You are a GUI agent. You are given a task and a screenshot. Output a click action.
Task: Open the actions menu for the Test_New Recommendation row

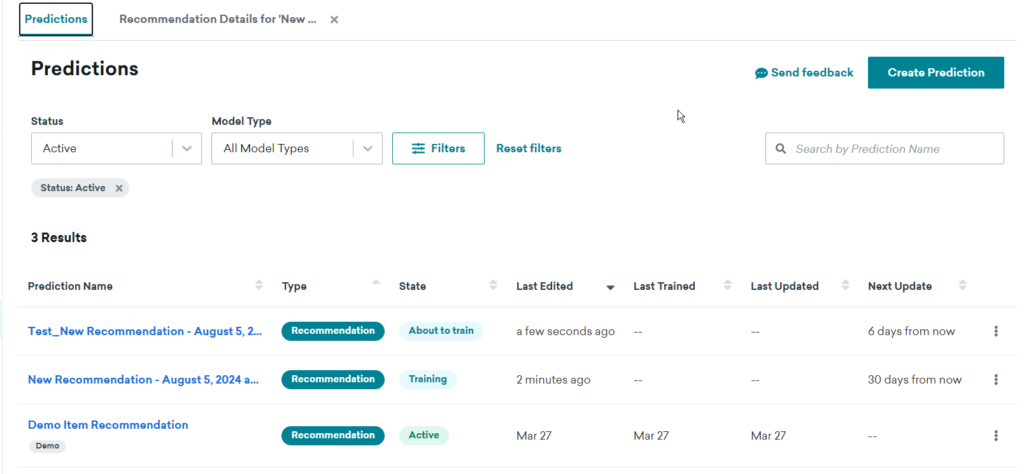click(995, 331)
